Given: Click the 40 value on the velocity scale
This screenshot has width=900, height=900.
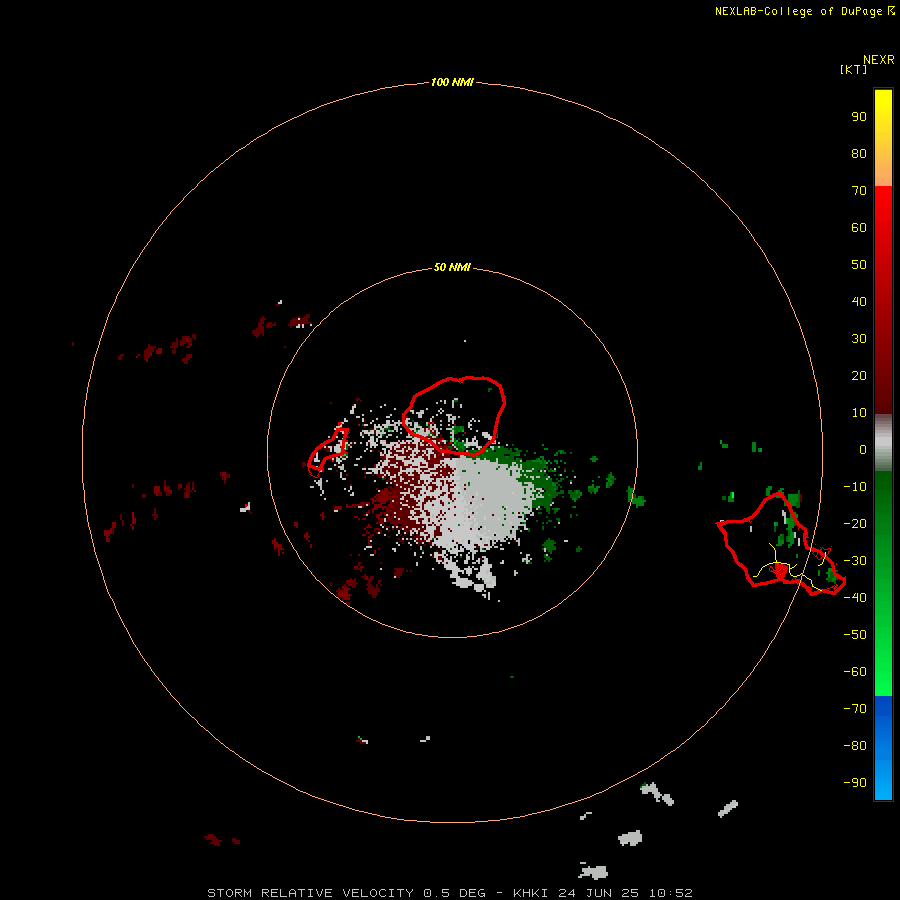Looking at the screenshot, I should [859, 301].
